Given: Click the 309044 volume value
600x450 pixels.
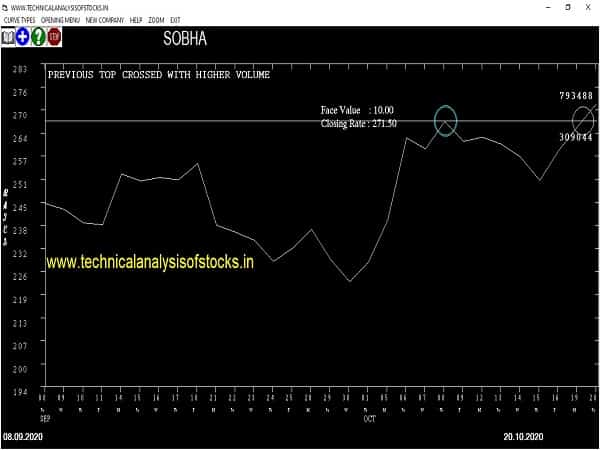Looking at the screenshot, I should pyautogui.click(x=576, y=137).
